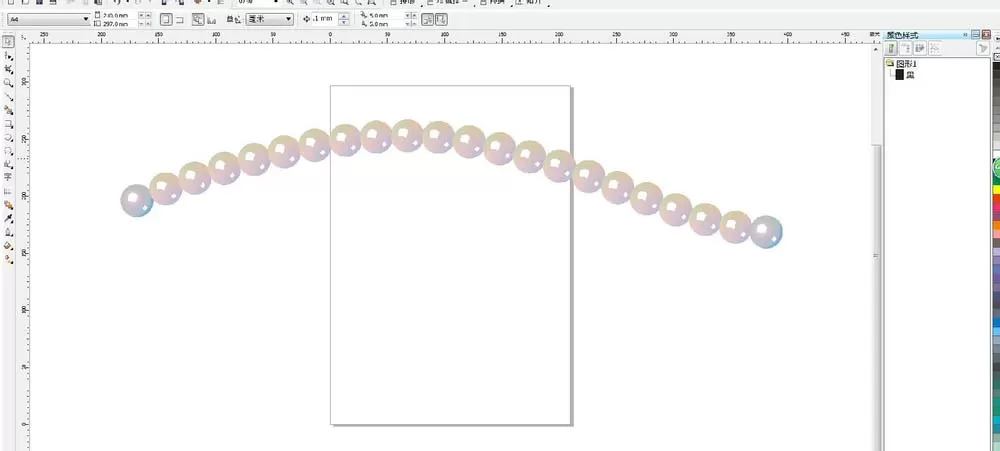The width and height of the screenshot is (1000, 451).
Task: Select the Basic Shapes tool
Action: (9, 165)
